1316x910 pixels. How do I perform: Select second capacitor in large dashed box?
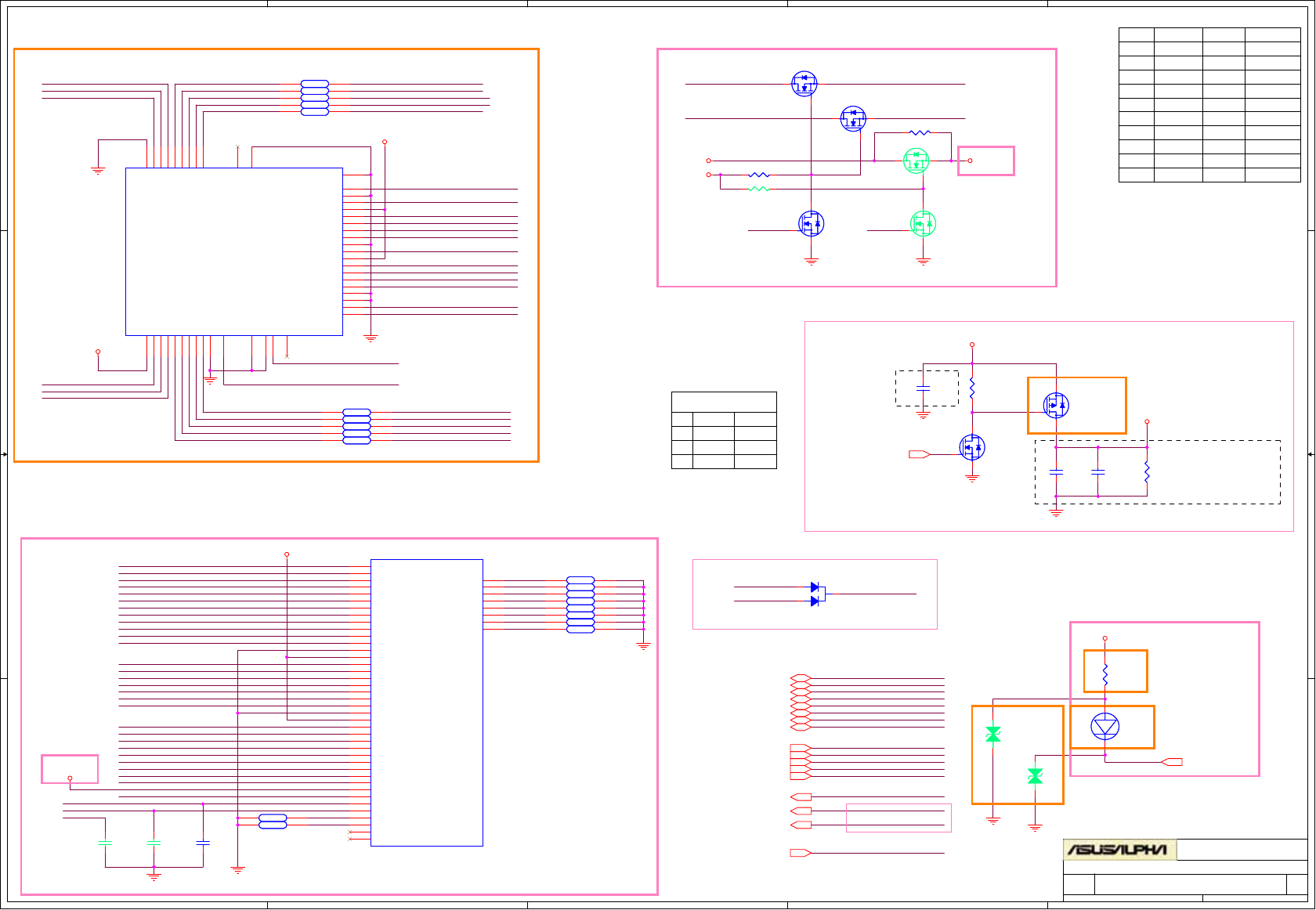point(1098,471)
